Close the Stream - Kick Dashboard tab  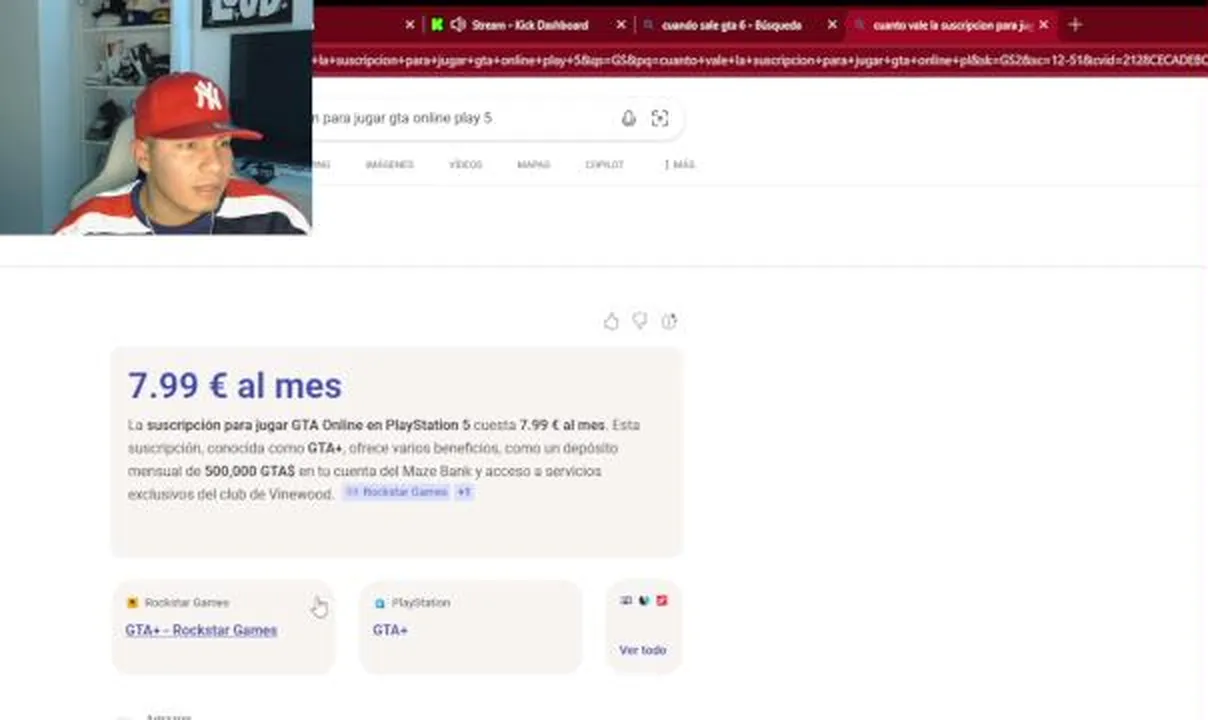621,24
